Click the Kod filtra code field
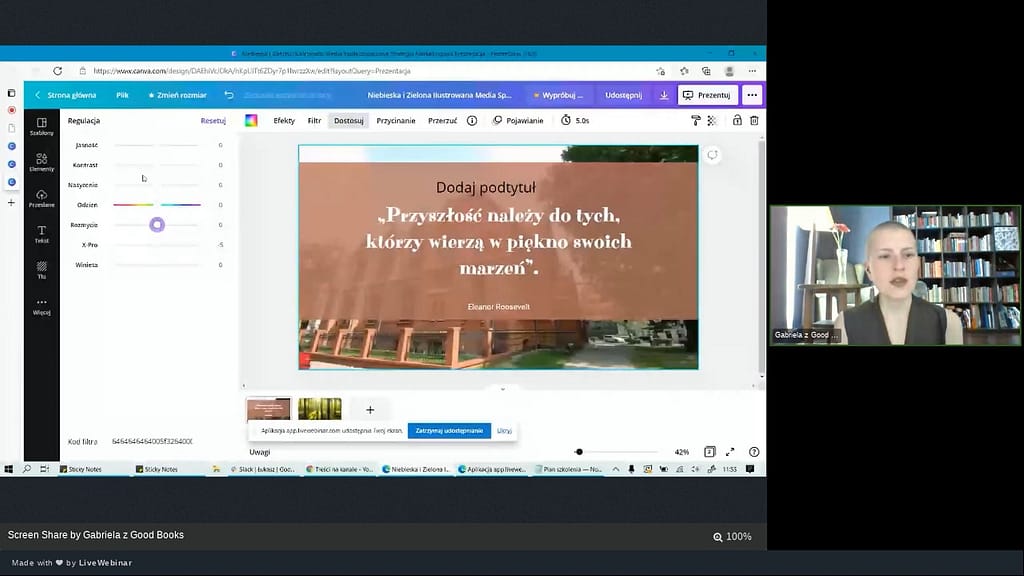The image size is (1024, 576). tap(152, 441)
